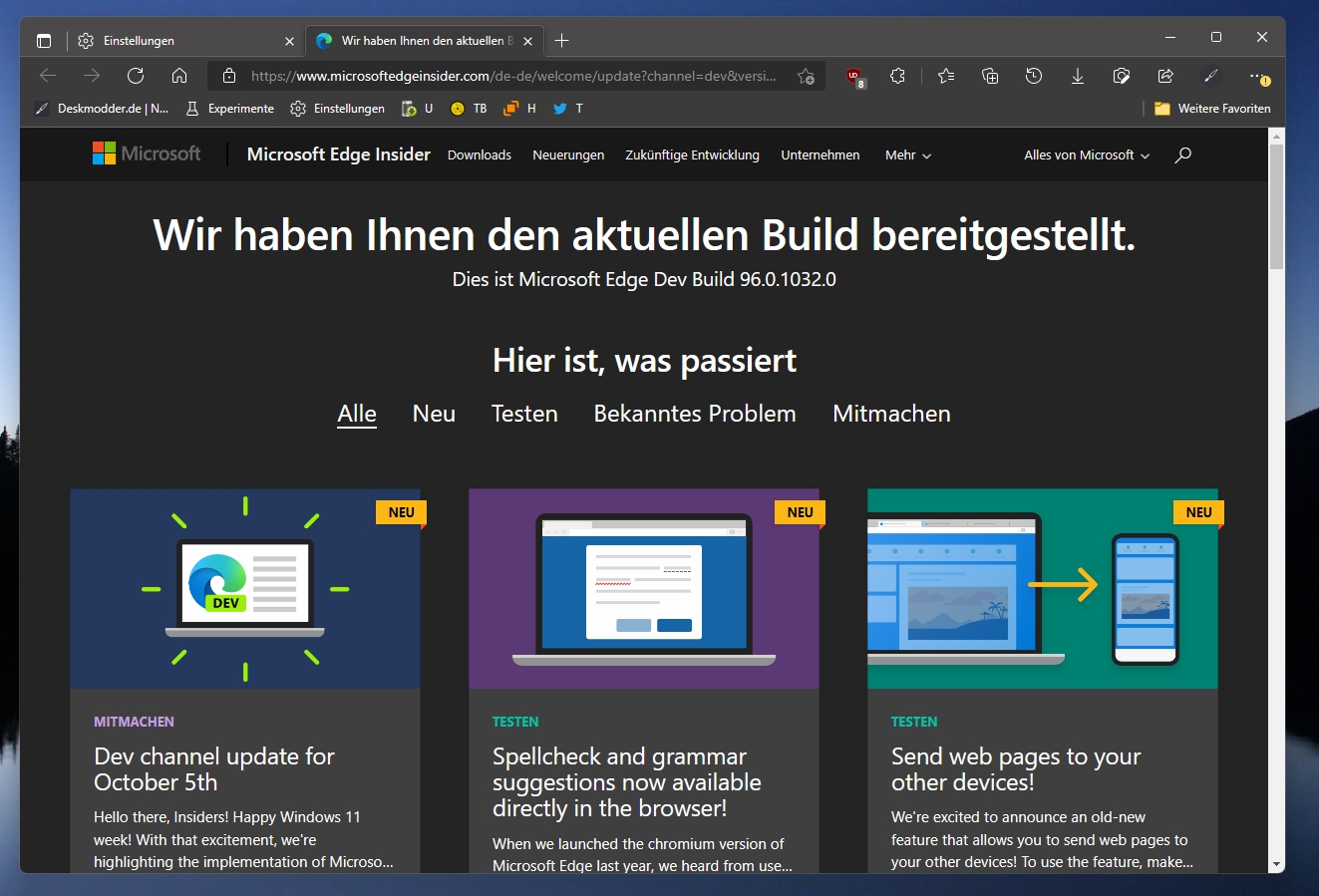Click the scrollbar down arrow
The height and width of the screenshot is (896, 1319).
pos(1276,864)
